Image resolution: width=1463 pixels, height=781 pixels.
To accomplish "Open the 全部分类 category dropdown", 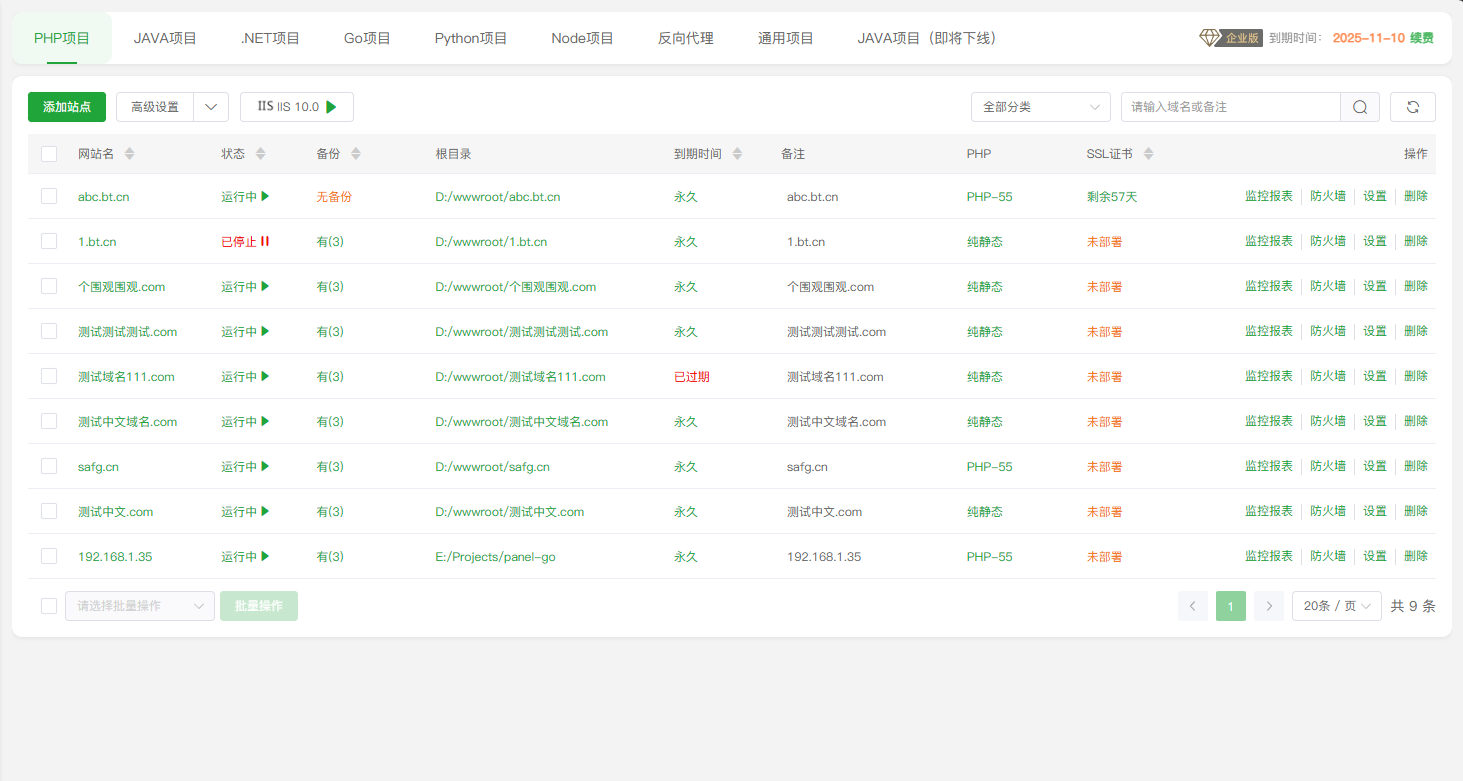I will point(1040,107).
